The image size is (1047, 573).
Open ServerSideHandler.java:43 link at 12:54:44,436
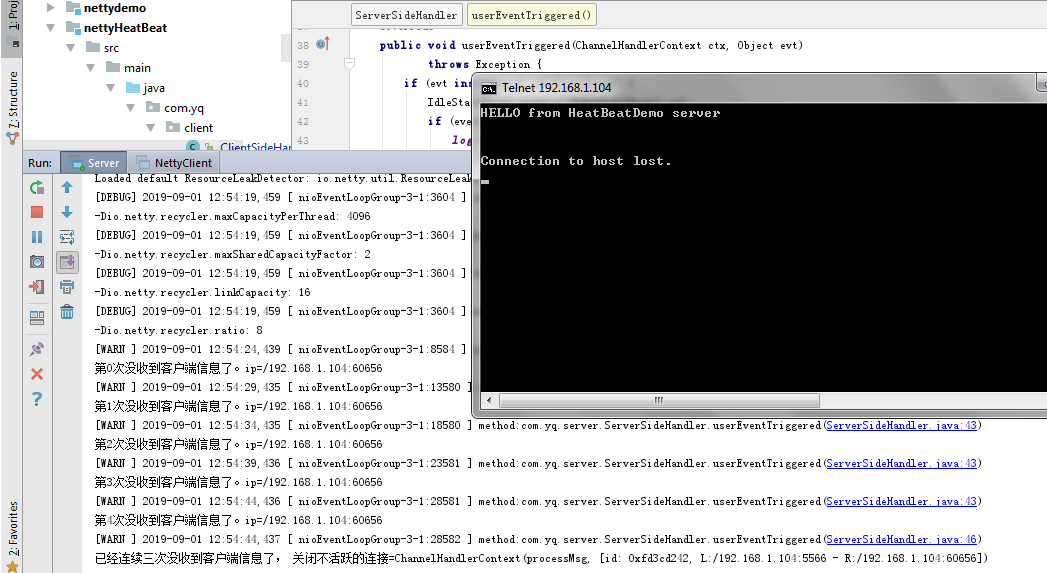click(901, 502)
